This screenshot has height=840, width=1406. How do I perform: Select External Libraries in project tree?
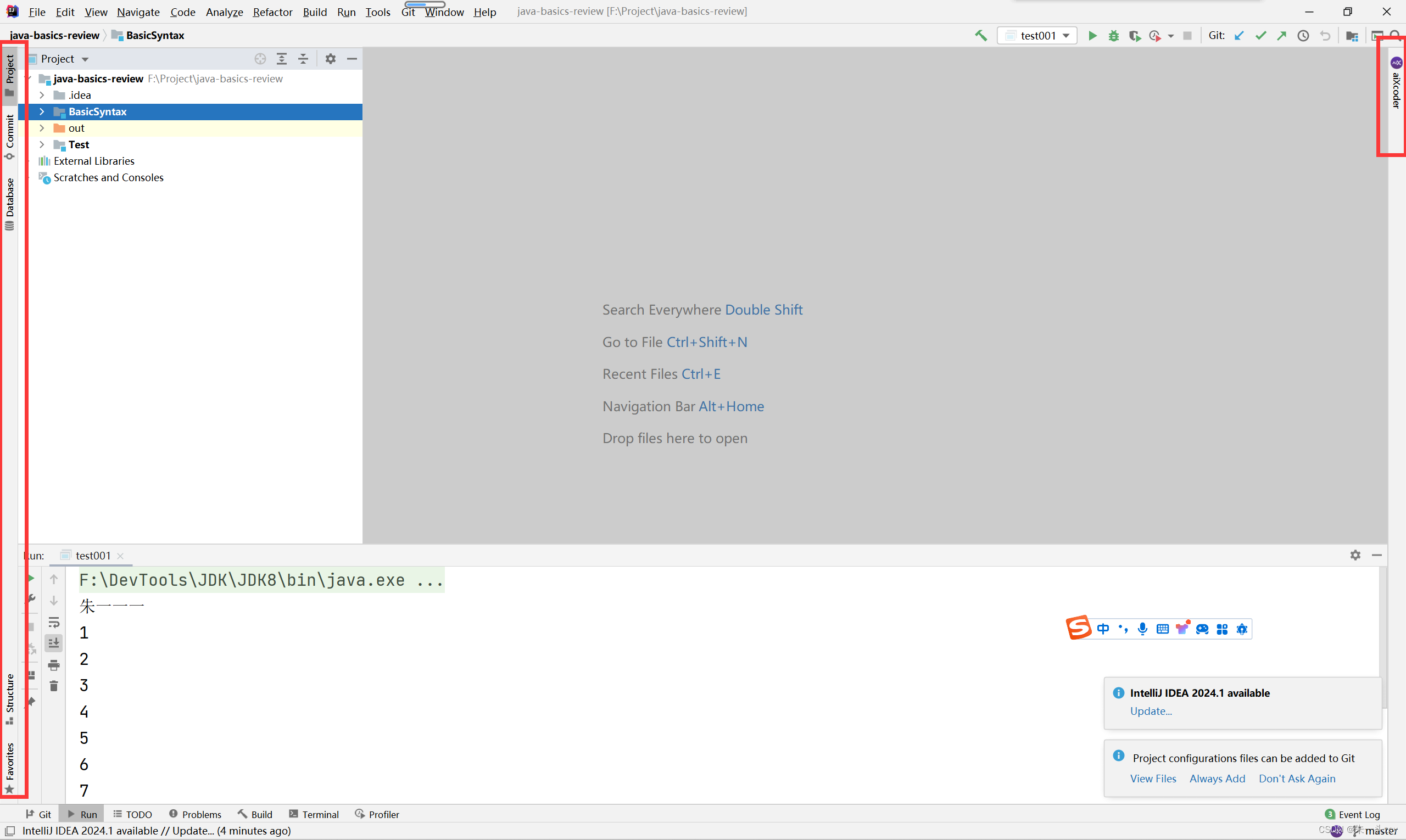(x=94, y=161)
